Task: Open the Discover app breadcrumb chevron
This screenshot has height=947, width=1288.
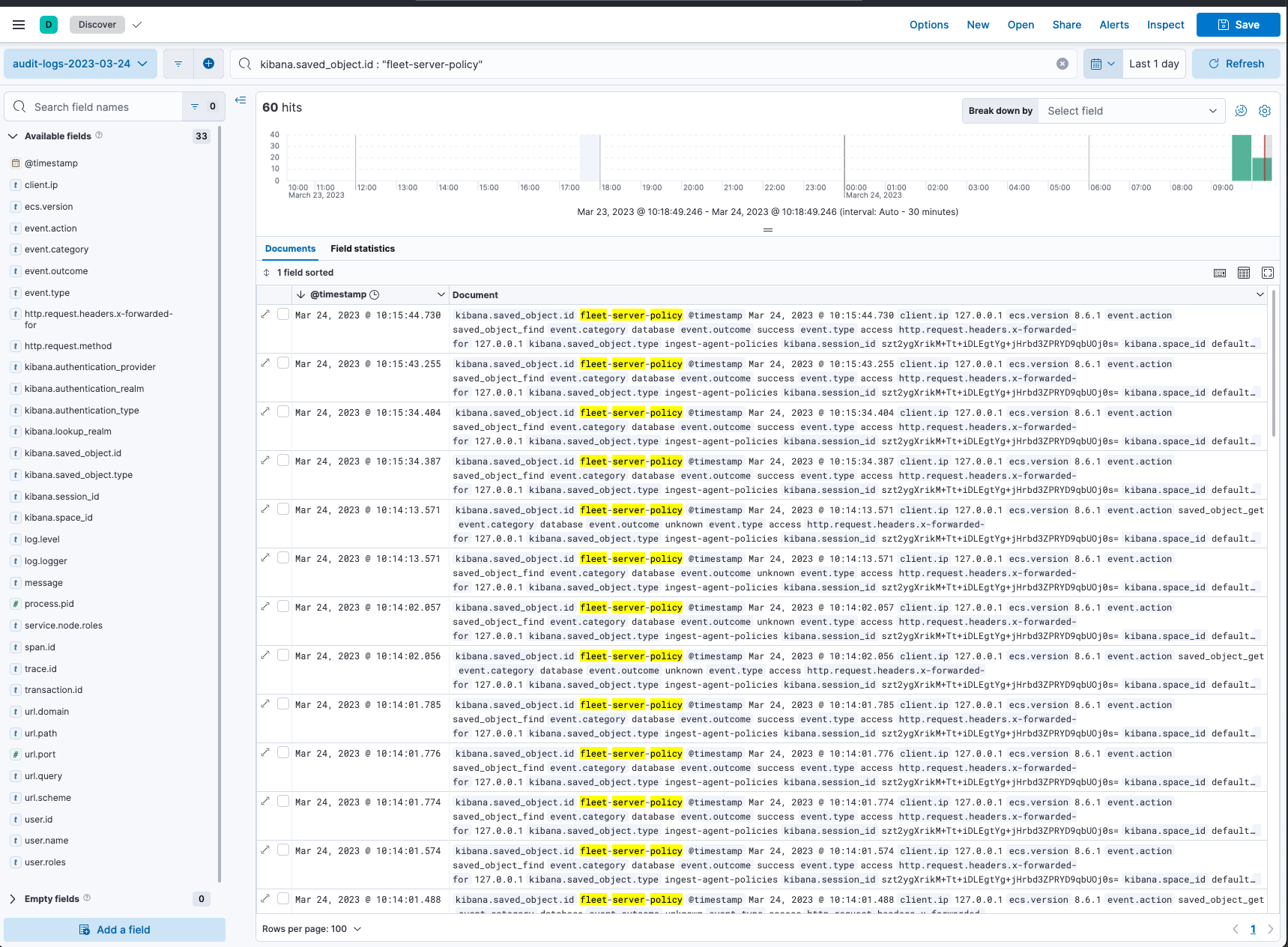Action: 137,25
